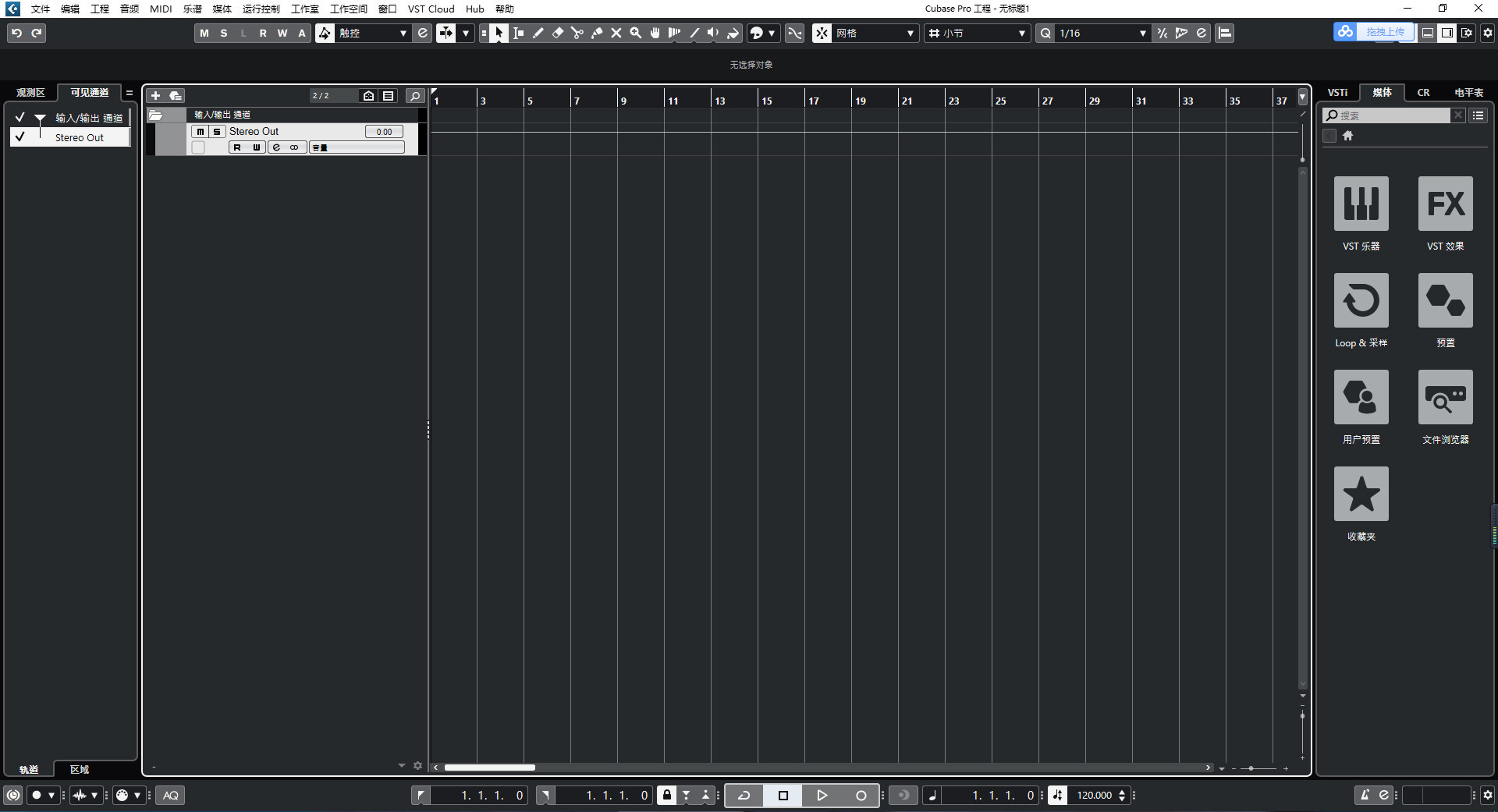This screenshot has height=812, width=1498.
Task: Select the Erase tool
Action: 558,33
